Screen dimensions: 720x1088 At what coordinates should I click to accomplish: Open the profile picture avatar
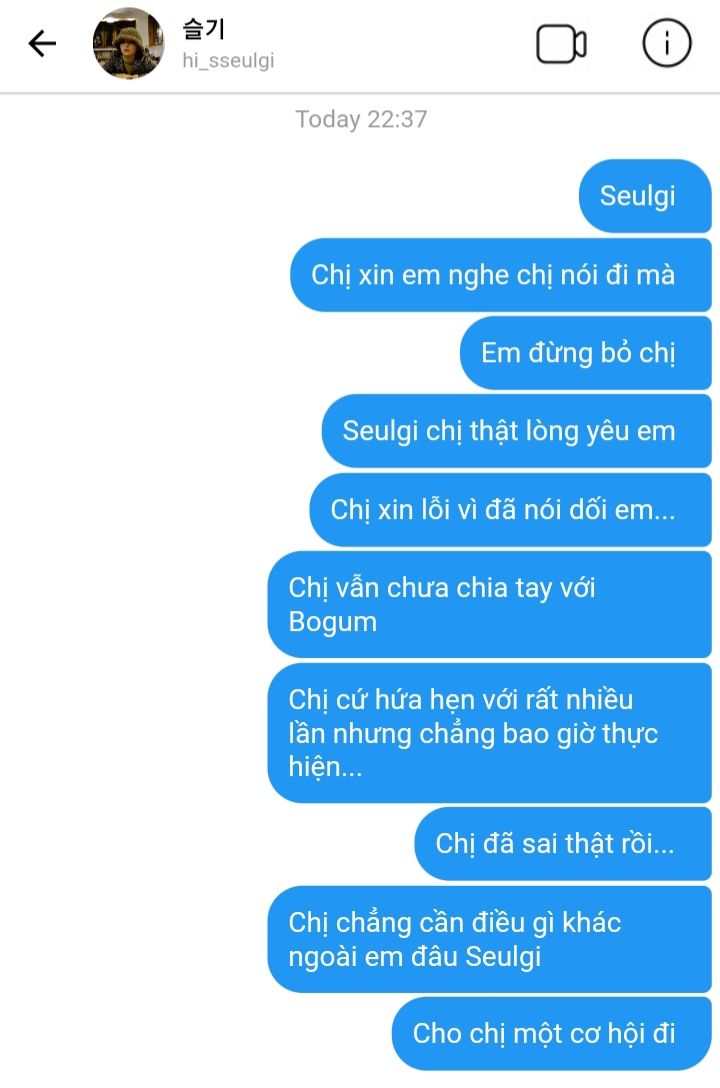tap(128, 43)
